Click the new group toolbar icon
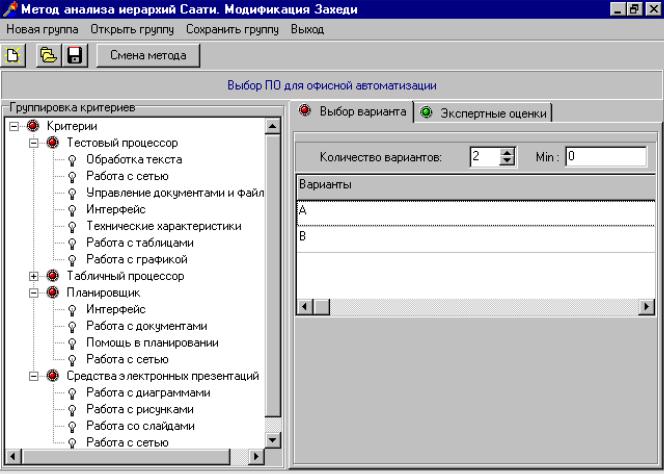The width and height of the screenshot is (664, 474). click(16, 55)
